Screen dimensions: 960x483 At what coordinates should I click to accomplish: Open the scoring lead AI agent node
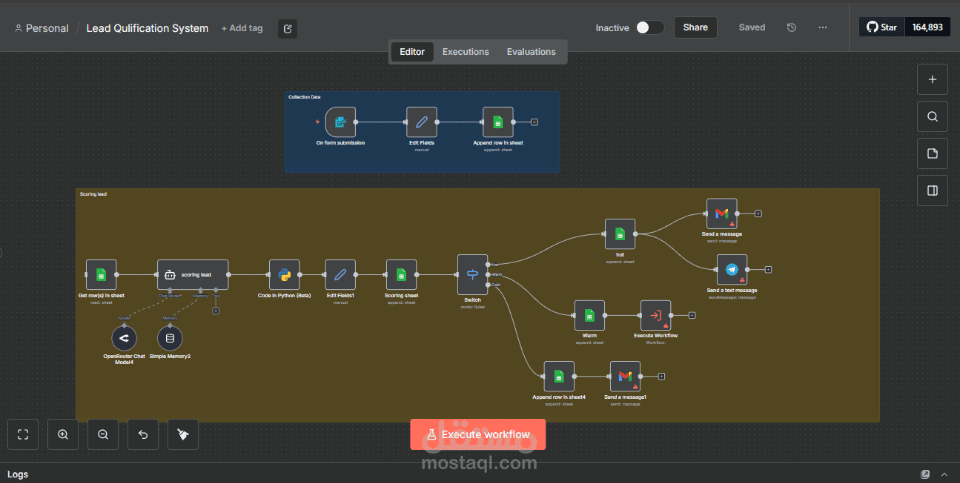tap(193, 274)
